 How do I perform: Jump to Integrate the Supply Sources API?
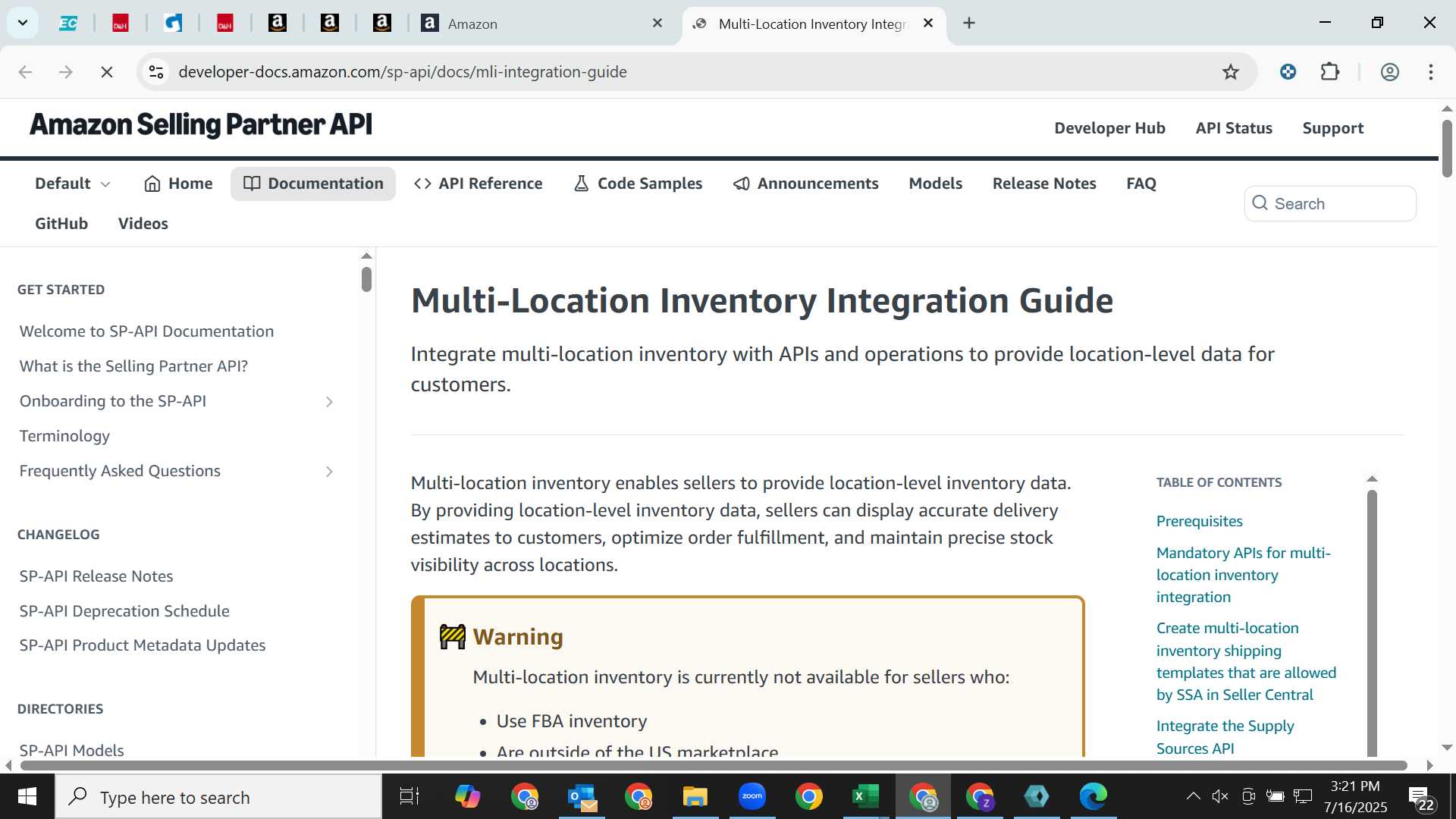click(1225, 737)
